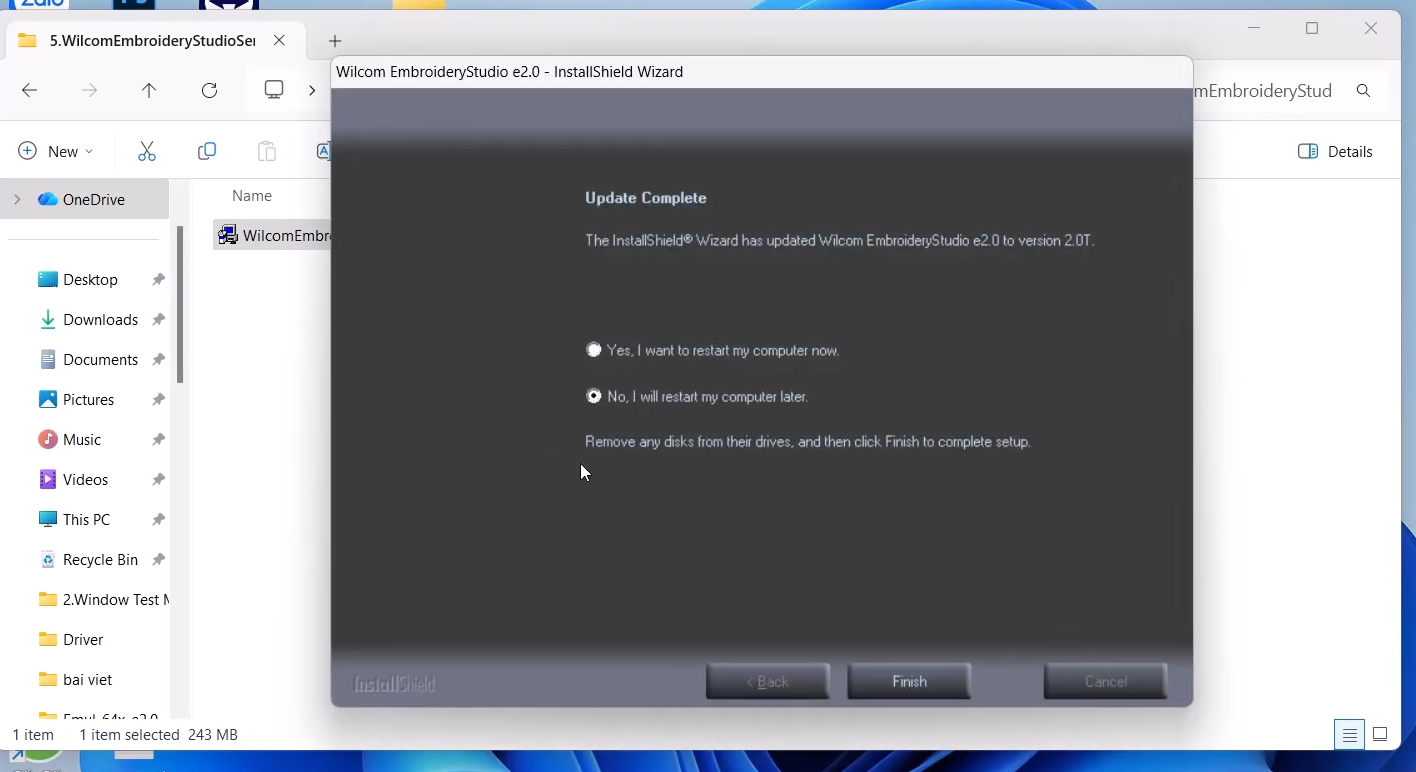Go up one folder with Up arrow
1416x772 pixels.
[x=149, y=91]
